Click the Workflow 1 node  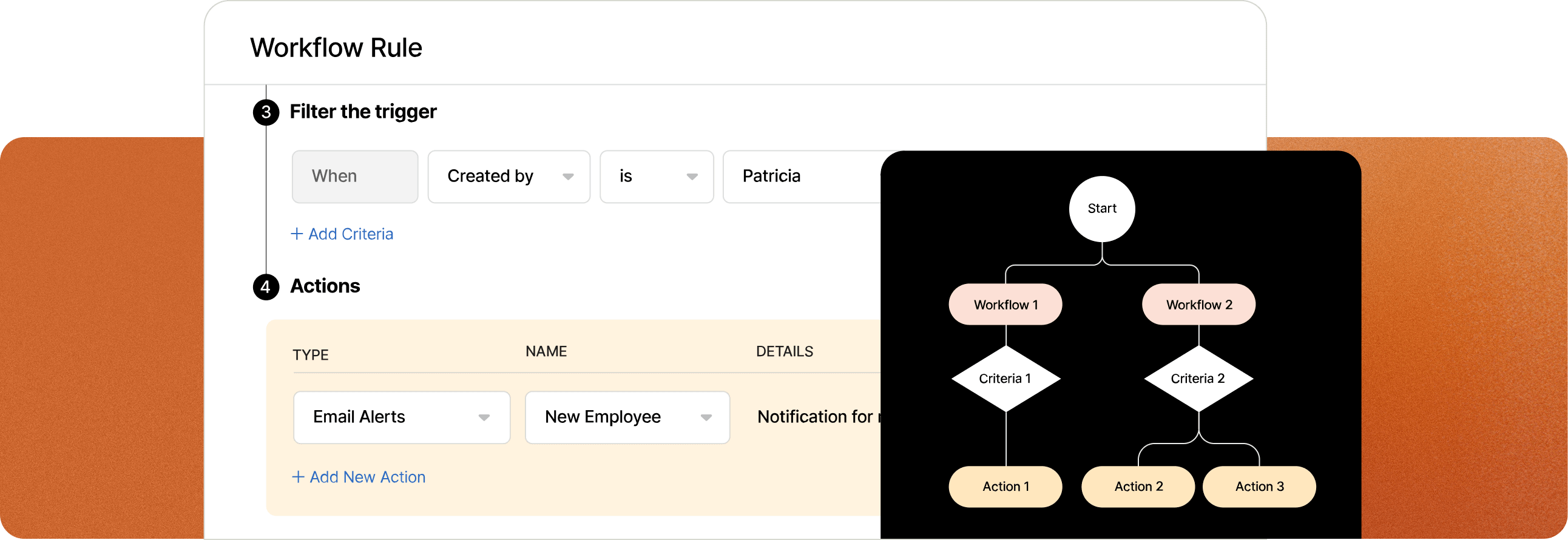point(1005,305)
